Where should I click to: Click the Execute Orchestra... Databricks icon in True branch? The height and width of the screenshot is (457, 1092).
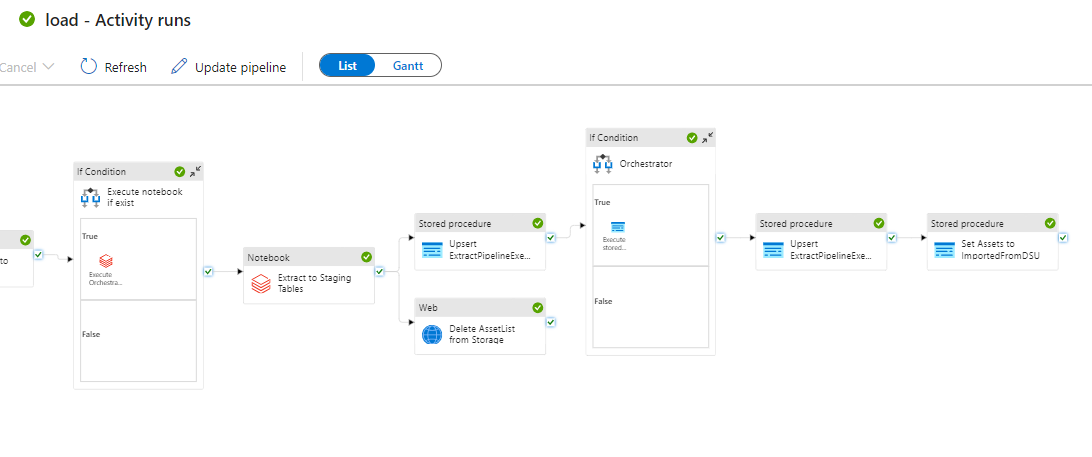[x=106, y=261]
